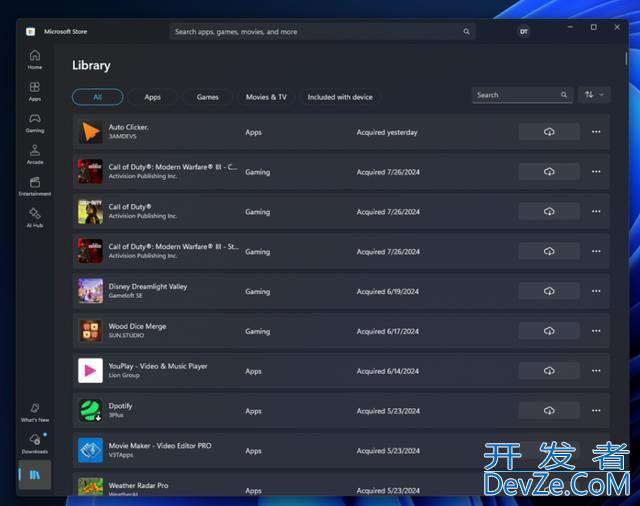Download Call of Duty®: Modern Warfare III - C... via cloud icon

(549, 171)
